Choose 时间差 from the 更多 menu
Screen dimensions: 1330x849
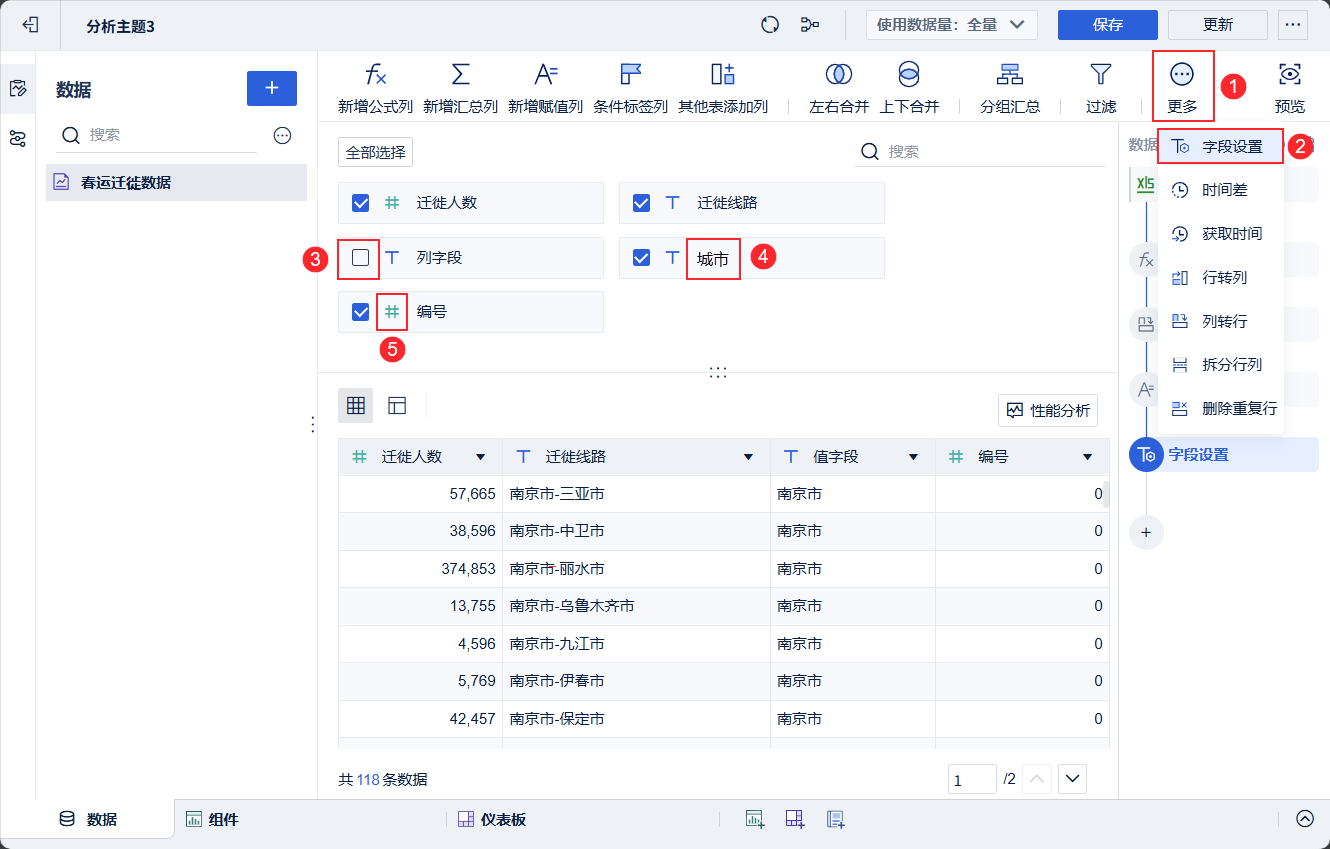[1221, 190]
